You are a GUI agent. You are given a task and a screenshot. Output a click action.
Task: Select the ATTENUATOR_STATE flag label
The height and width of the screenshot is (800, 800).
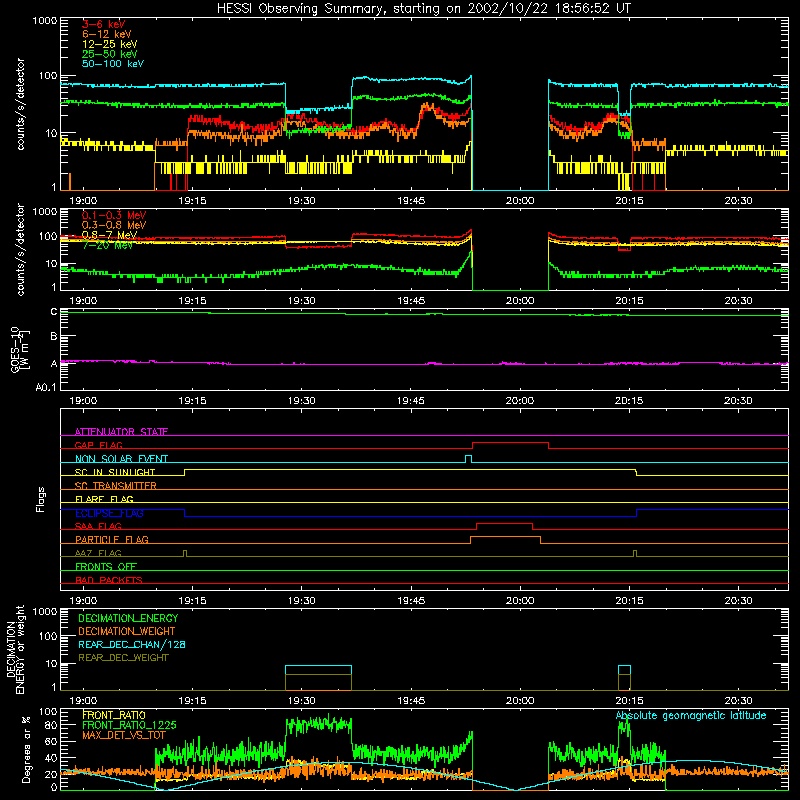[121, 432]
